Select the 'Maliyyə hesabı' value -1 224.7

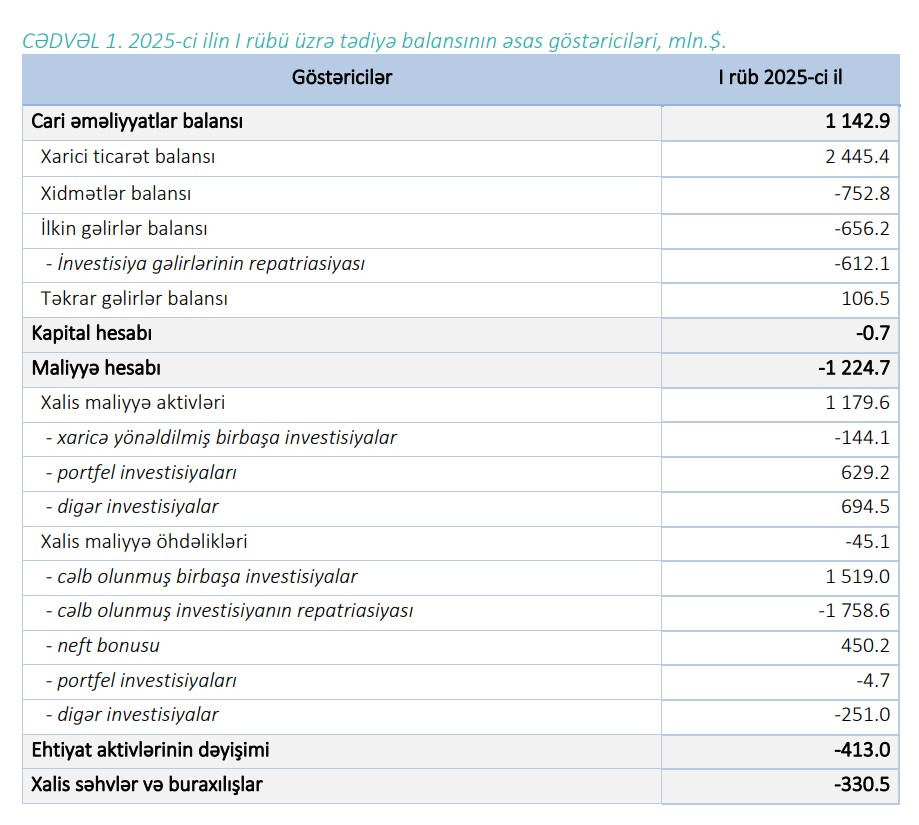[853, 368]
